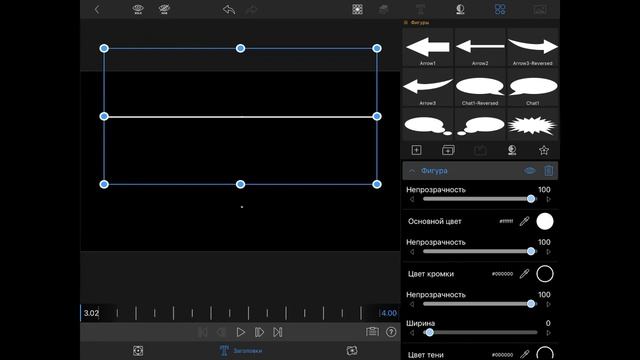Decrease the top Непрозрачность with left arrow
Image resolution: width=640 pixels, height=360 pixels.
[x=412, y=199]
